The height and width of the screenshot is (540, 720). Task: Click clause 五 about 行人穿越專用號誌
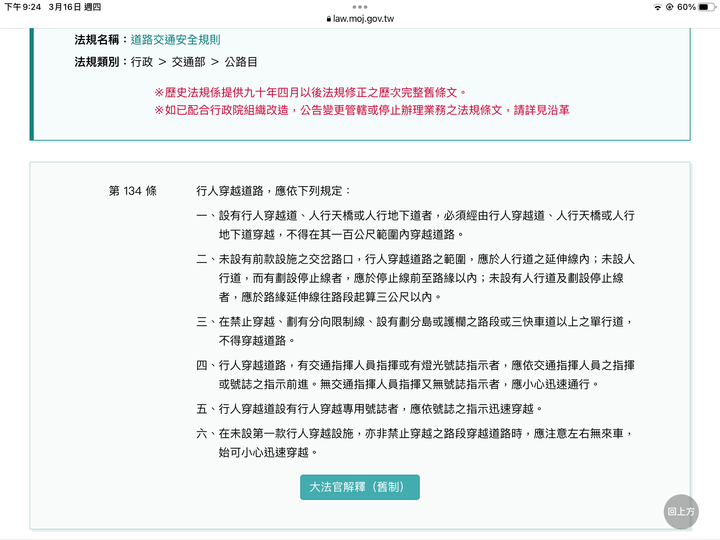pyautogui.click(x=370, y=409)
